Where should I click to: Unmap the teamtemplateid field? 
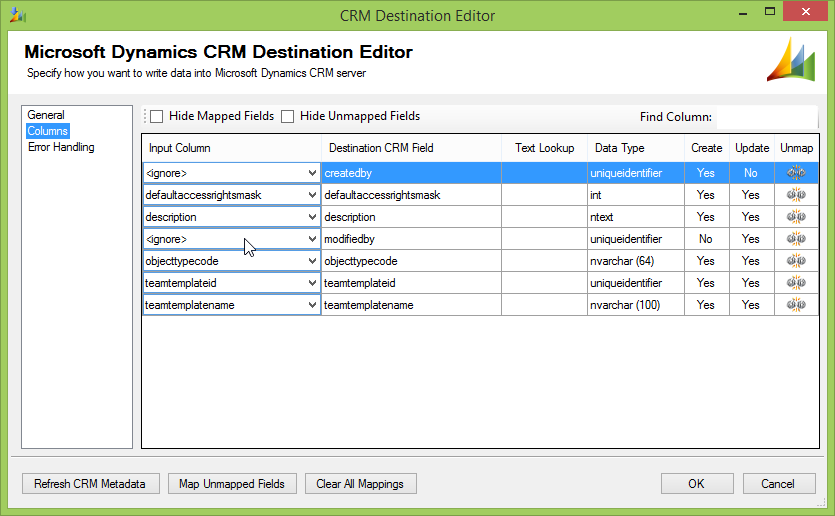click(x=796, y=283)
